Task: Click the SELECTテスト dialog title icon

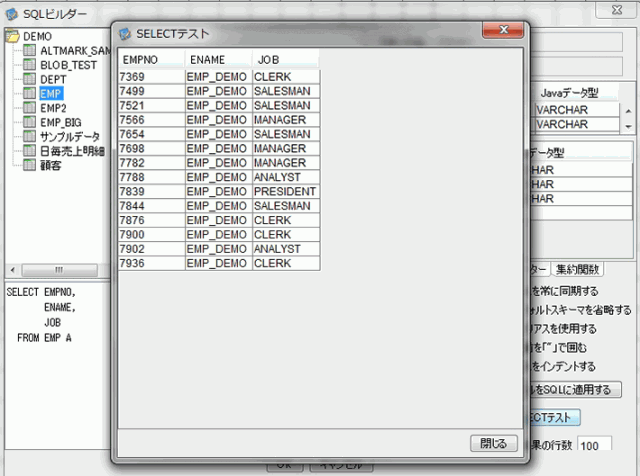Action: pos(126,33)
